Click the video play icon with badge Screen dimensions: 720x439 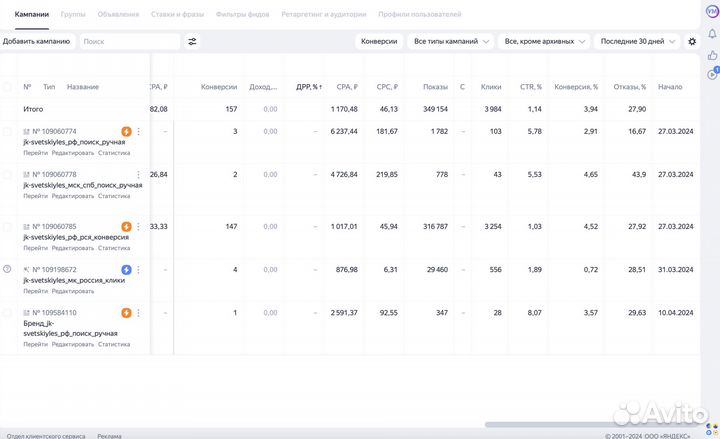(x=711, y=73)
